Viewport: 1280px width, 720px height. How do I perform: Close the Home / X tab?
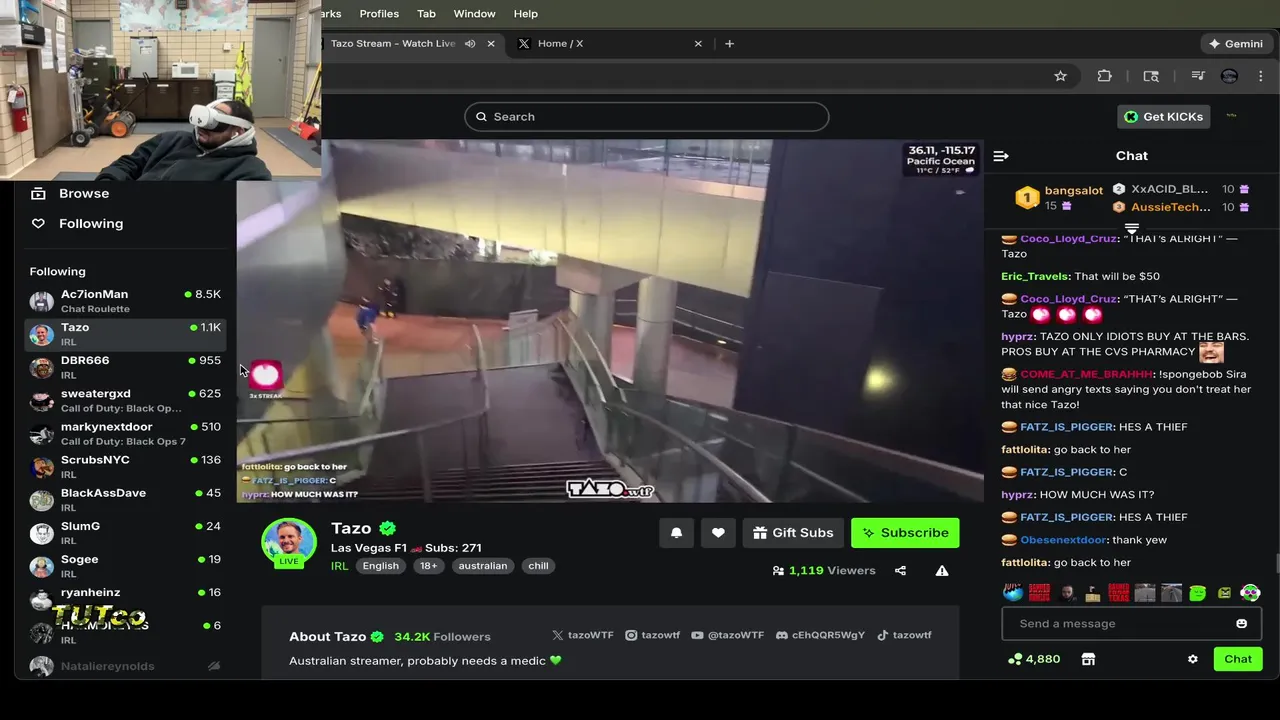698,44
